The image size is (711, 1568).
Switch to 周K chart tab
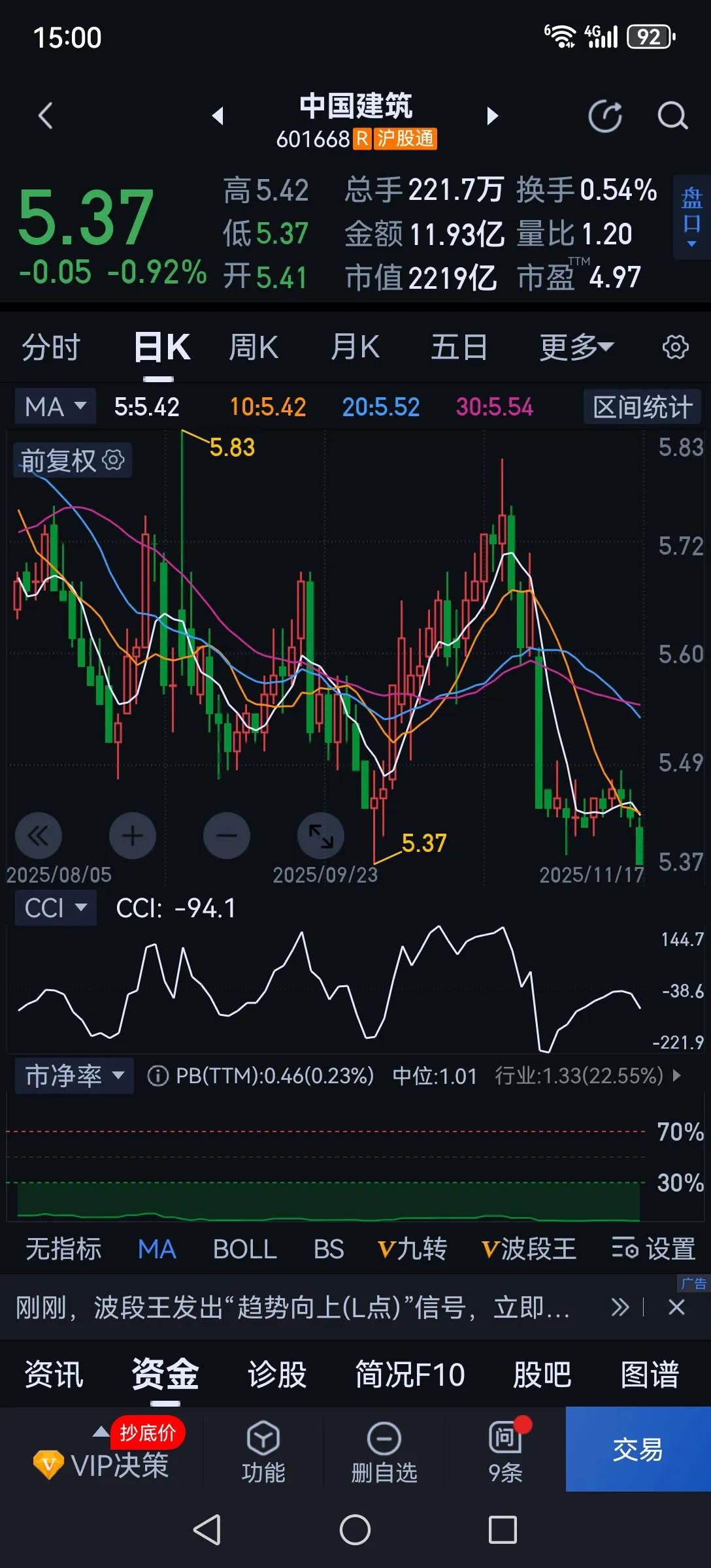coord(254,347)
